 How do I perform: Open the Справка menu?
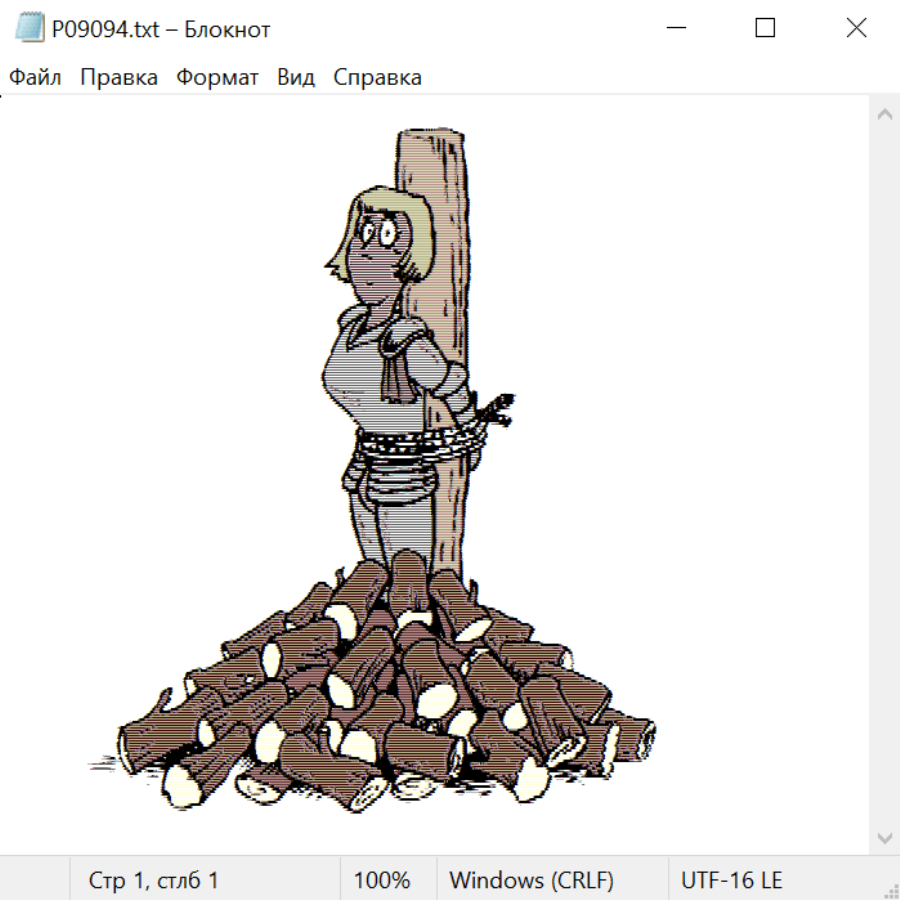click(377, 78)
